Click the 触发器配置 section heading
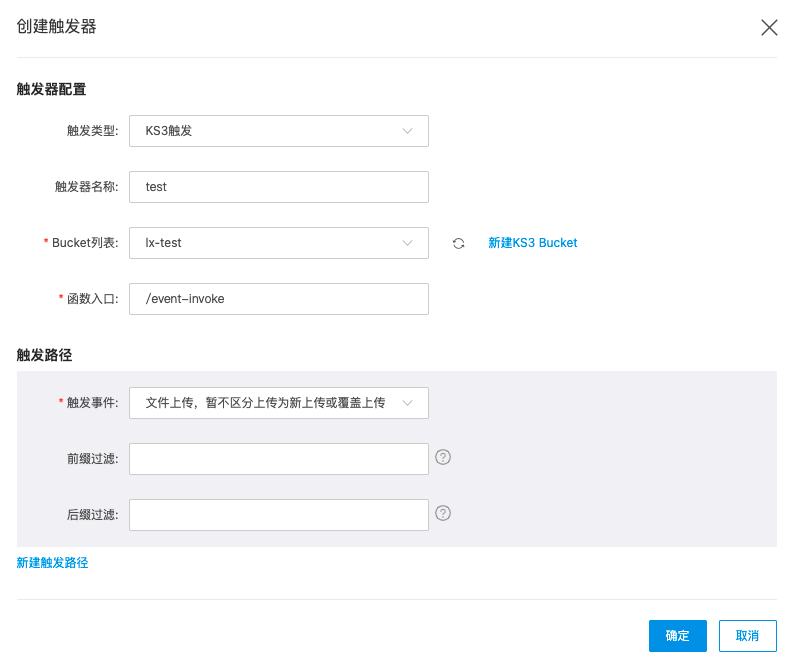The height and width of the screenshot is (670, 794). (52, 89)
